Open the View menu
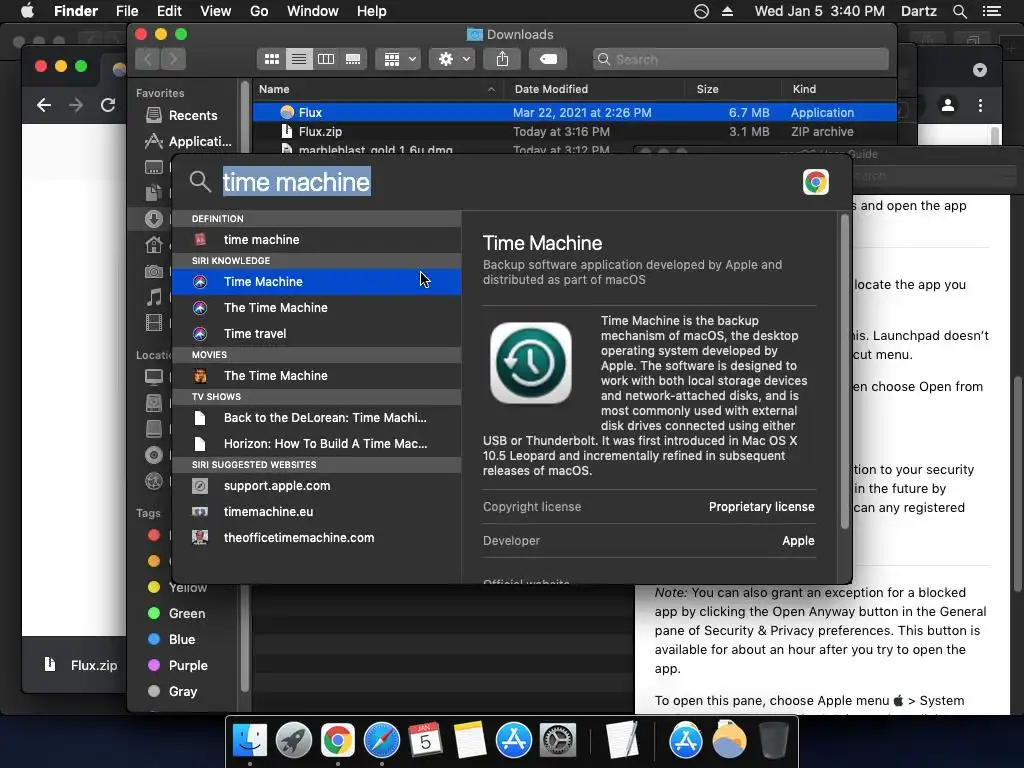Screen dimensions: 1024x768 tap(216, 11)
